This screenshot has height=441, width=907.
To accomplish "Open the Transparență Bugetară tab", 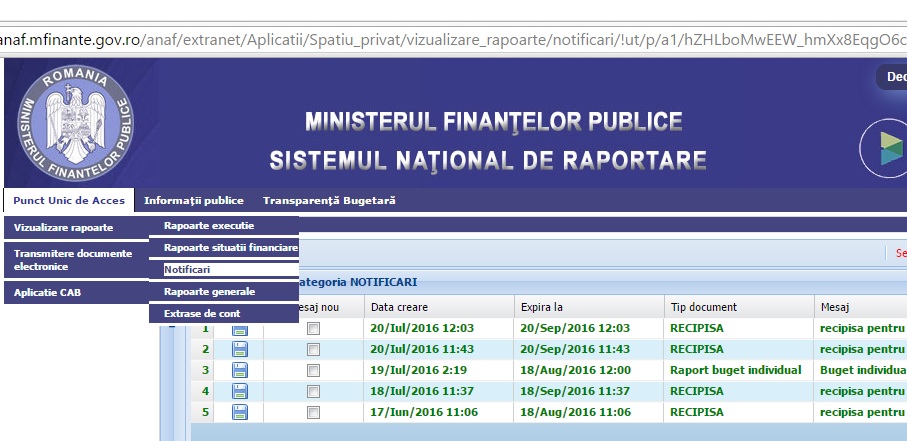I will 329,201.
